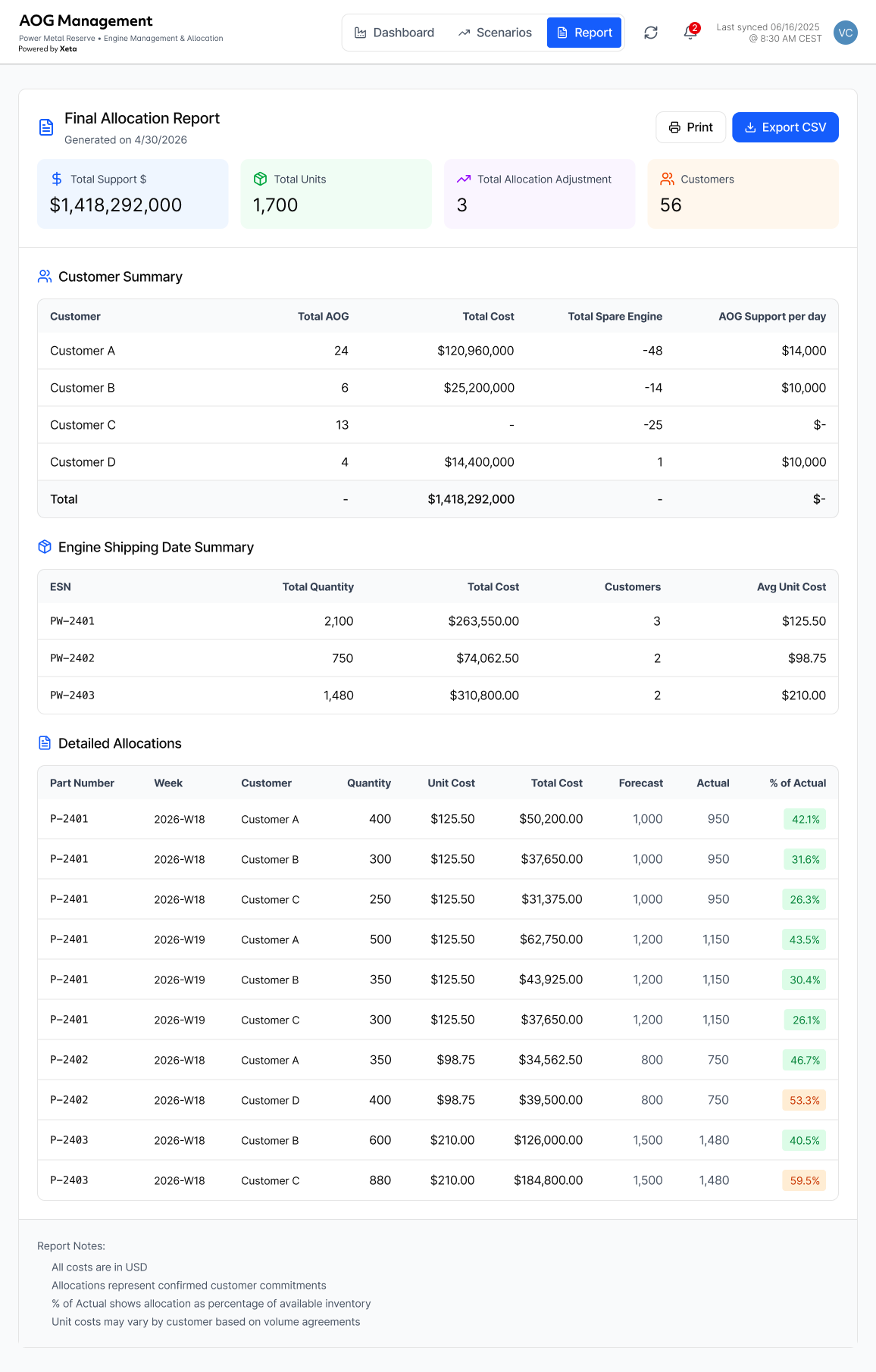Click the 26.3% badge
The image size is (876, 1372).
(x=804, y=899)
